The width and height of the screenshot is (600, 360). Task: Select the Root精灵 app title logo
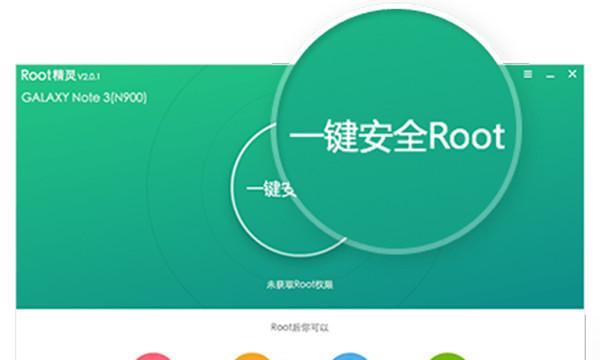[49, 75]
